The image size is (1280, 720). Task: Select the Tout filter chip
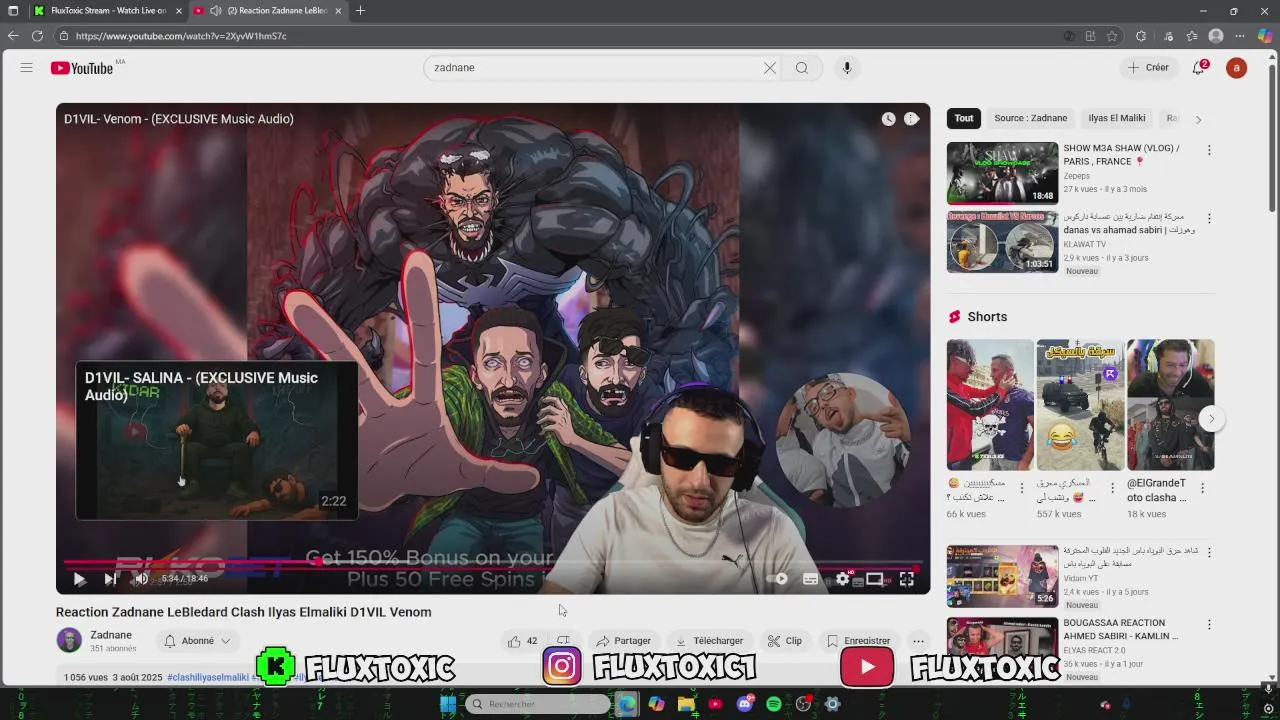(x=964, y=118)
